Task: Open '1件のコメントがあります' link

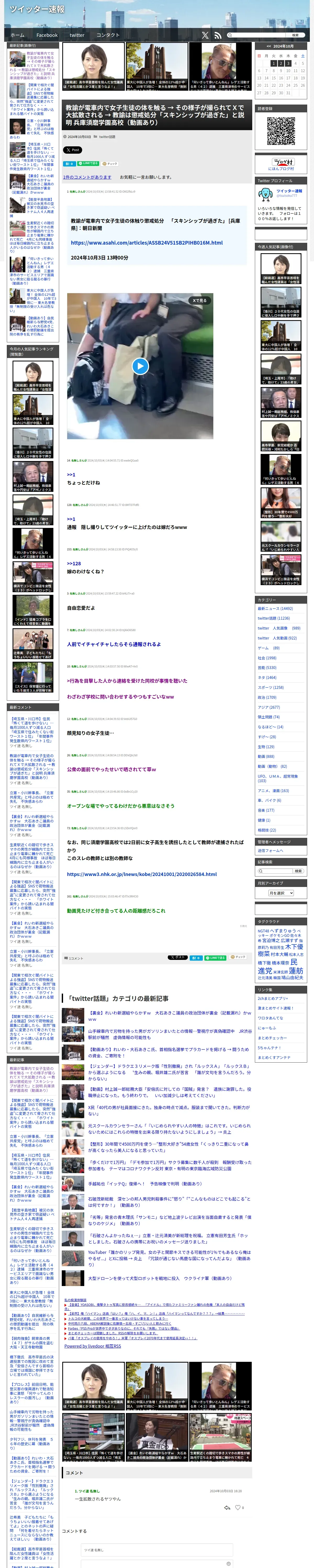Action: pos(87,177)
